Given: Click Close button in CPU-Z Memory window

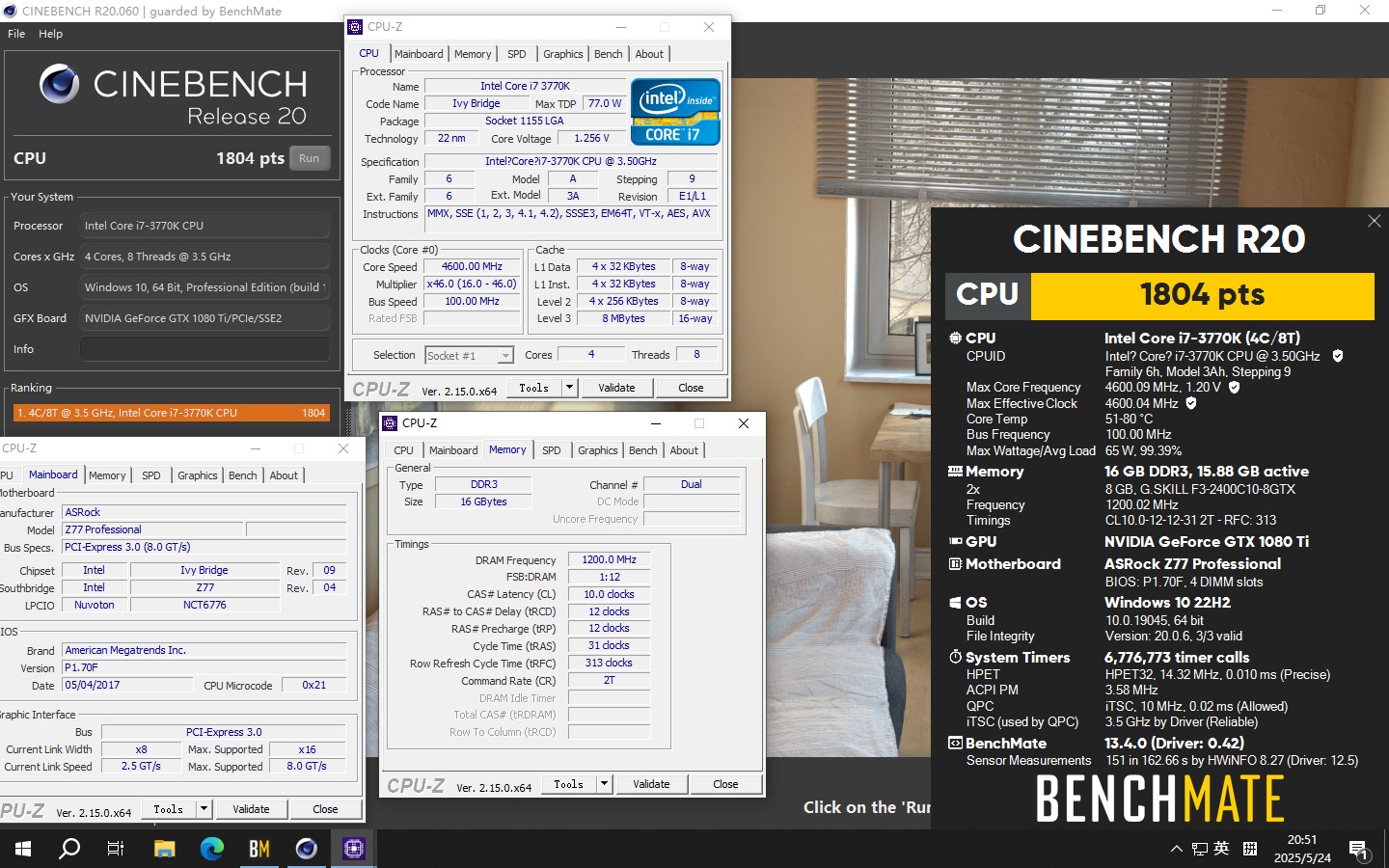Looking at the screenshot, I should click(x=725, y=784).
